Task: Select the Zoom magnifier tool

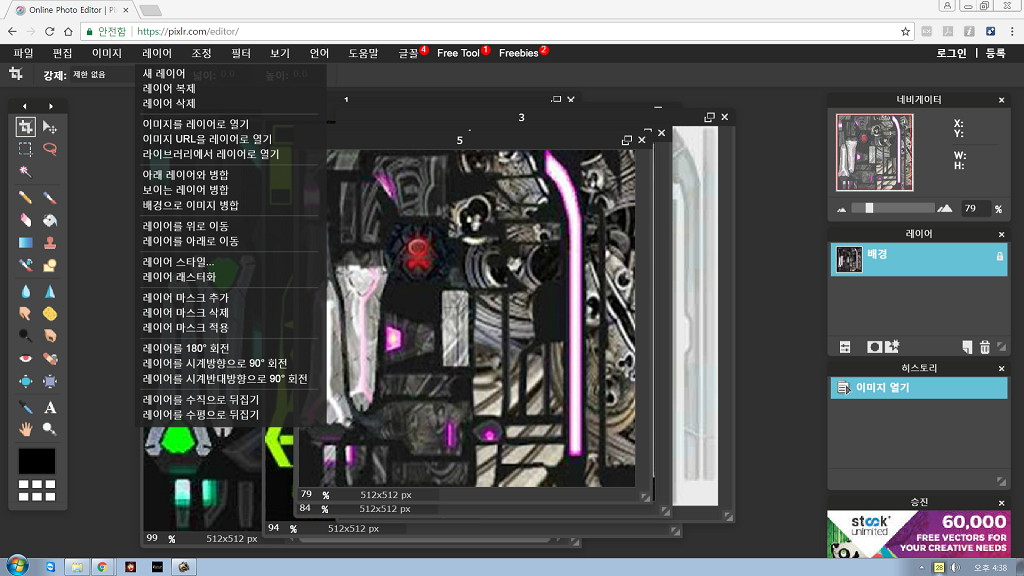Action: point(50,429)
